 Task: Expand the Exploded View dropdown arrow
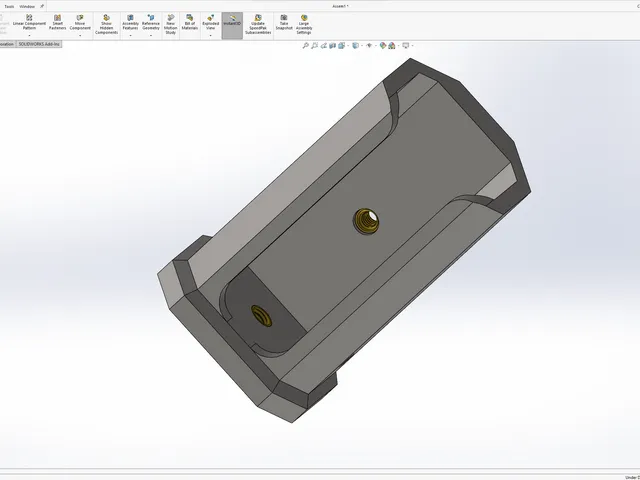[211, 36]
